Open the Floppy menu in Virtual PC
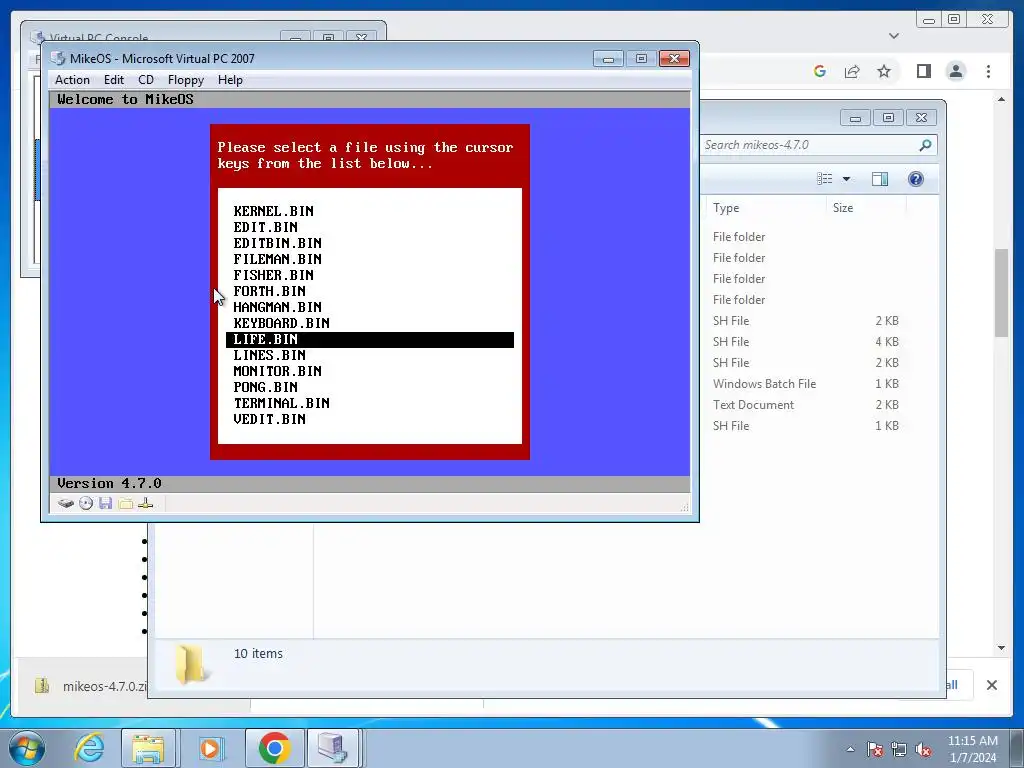The image size is (1024, 768). [x=185, y=80]
